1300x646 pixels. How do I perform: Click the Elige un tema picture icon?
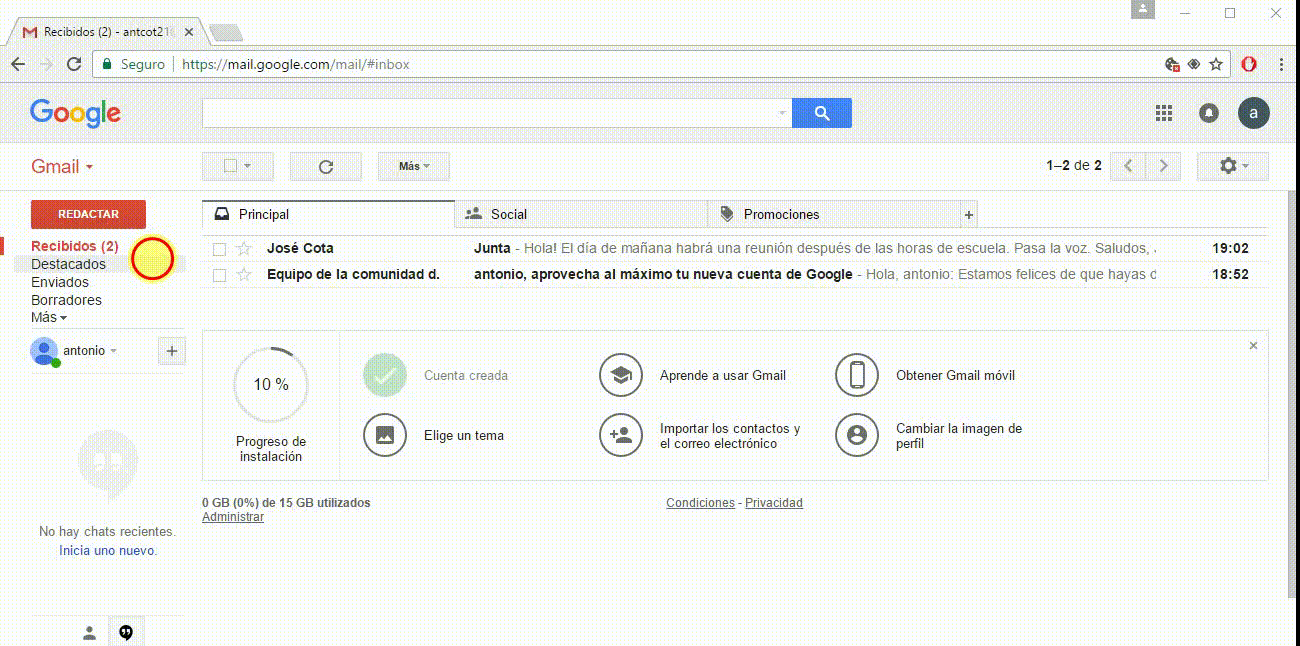click(385, 435)
